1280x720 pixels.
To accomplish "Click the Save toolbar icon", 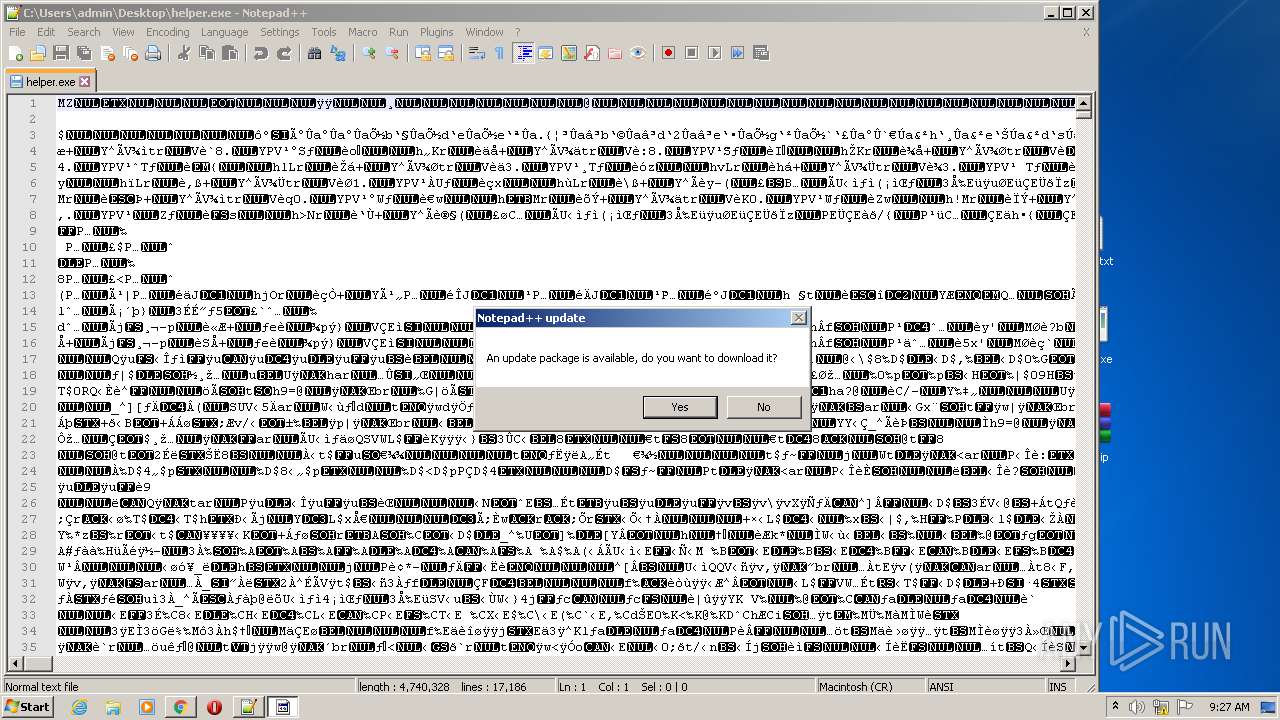I will (61, 53).
